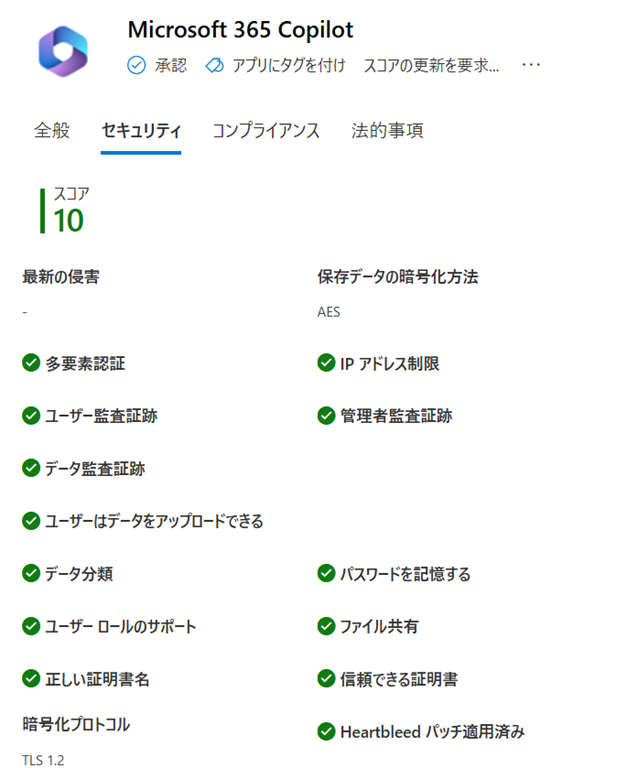
Task: Click スコアの更新を要求 link
Action: (431, 65)
